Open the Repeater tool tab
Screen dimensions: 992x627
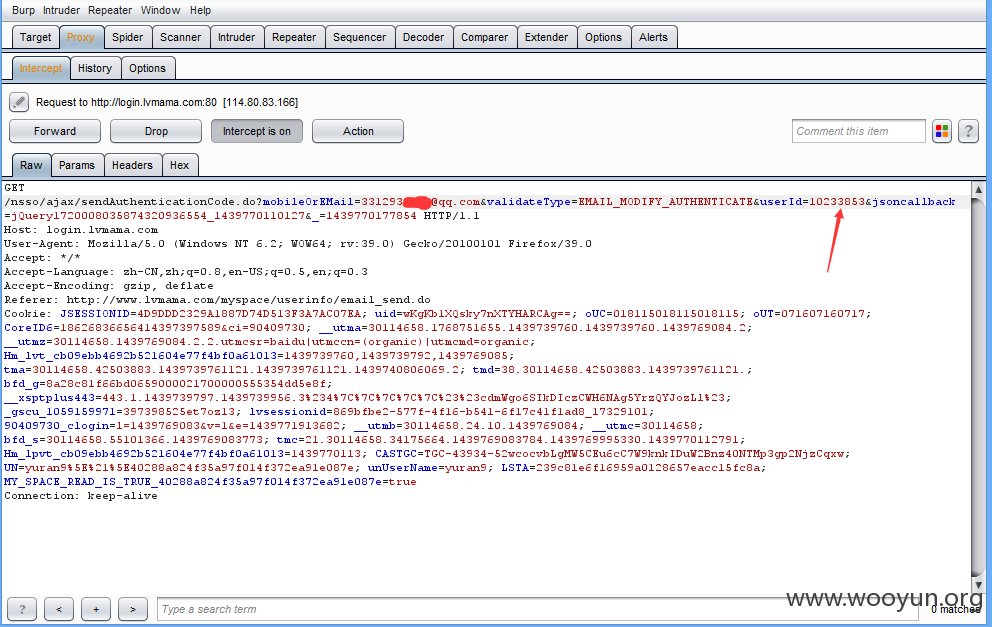(x=294, y=37)
